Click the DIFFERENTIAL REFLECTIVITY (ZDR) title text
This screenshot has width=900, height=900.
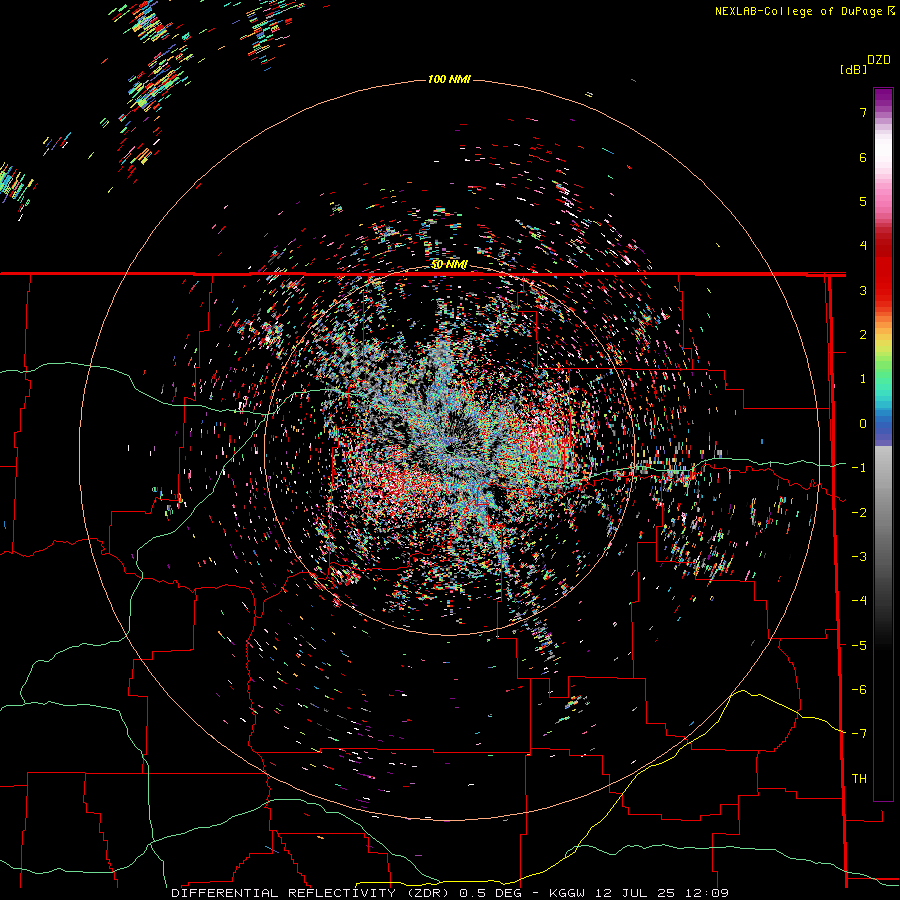click(x=312, y=893)
